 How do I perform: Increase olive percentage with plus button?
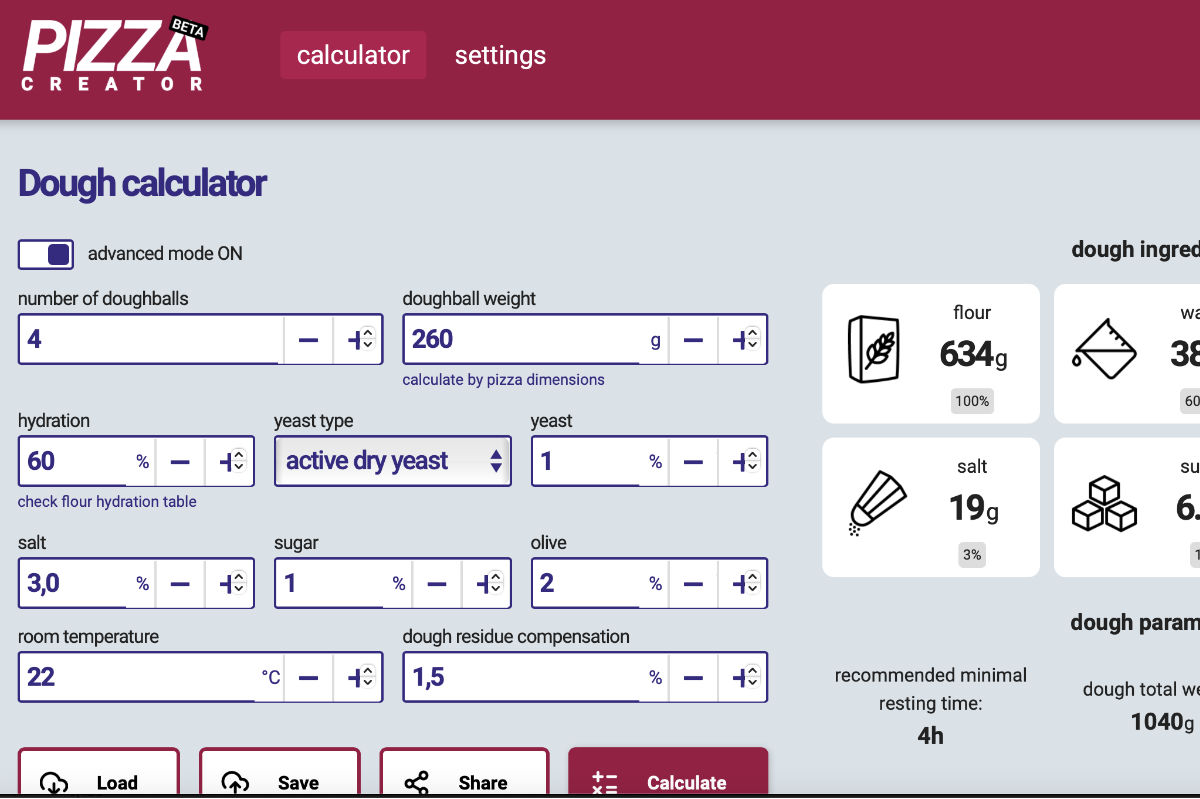(743, 584)
